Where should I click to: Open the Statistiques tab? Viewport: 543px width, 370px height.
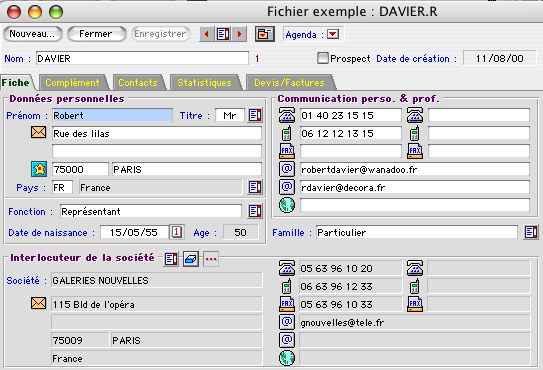(x=204, y=83)
